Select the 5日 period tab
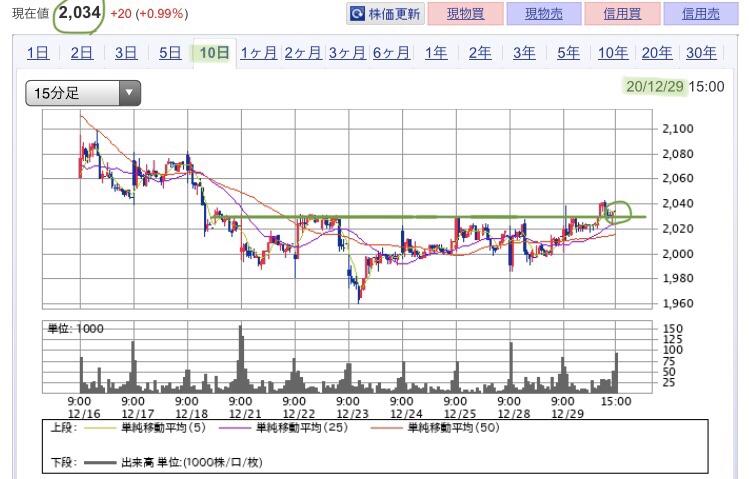 coord(170,53)
